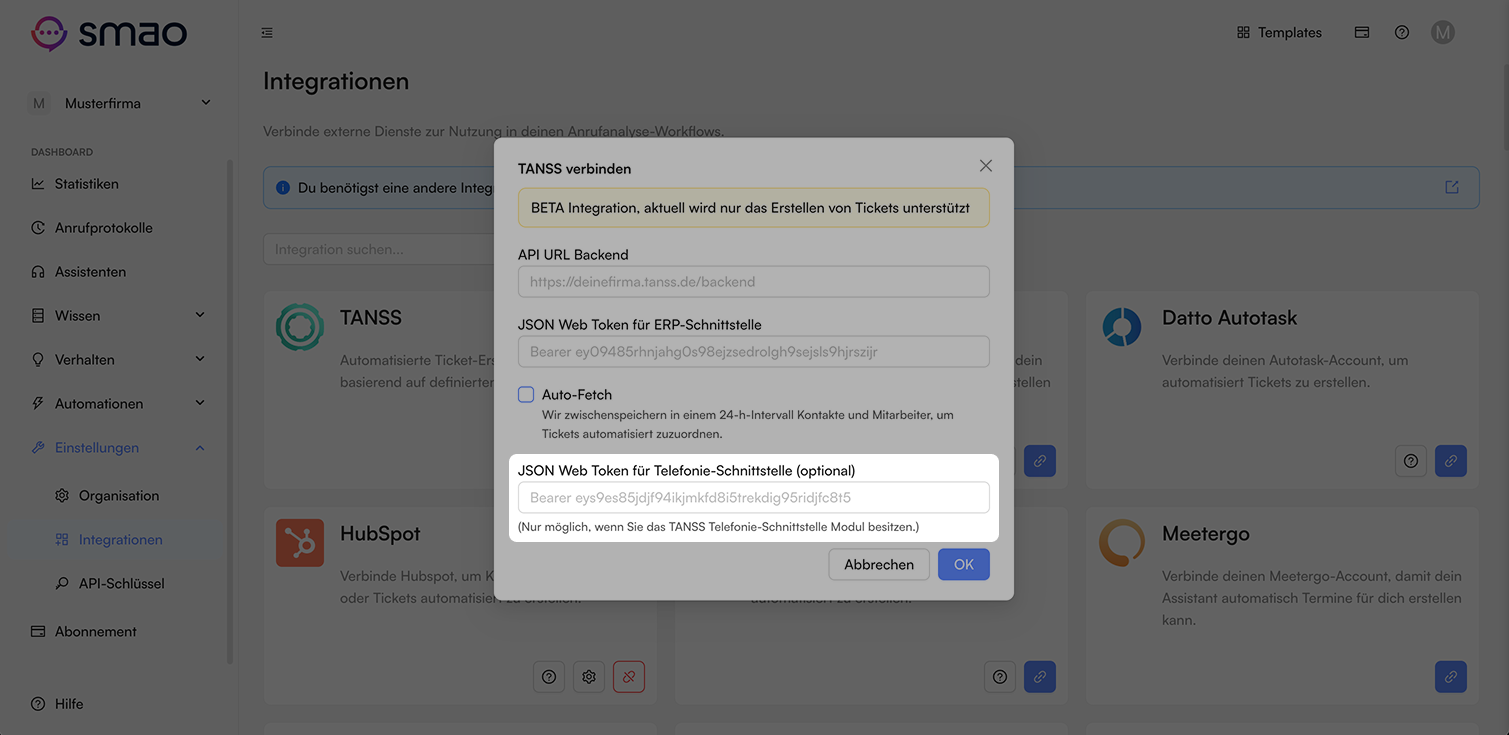Click the API-Schlüssel key icon
Screen dimensions: 1509x735
pos(62,584)
